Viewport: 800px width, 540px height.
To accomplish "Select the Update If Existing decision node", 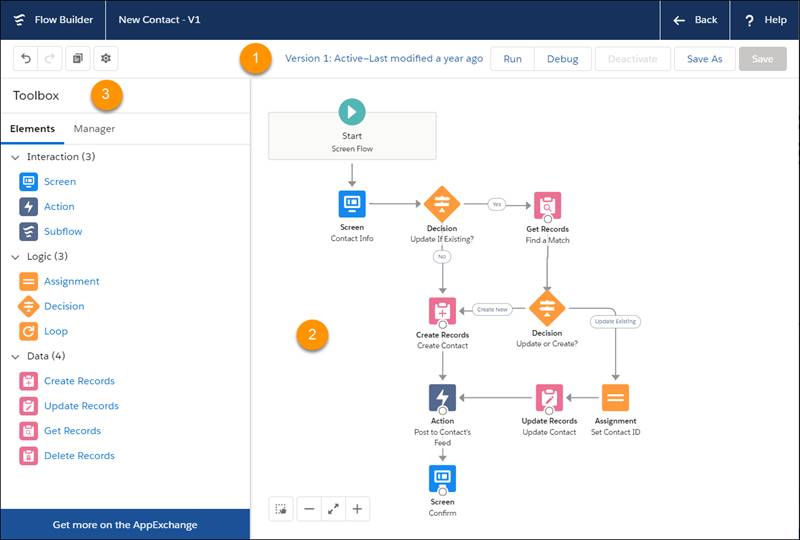I will (442, 204).
